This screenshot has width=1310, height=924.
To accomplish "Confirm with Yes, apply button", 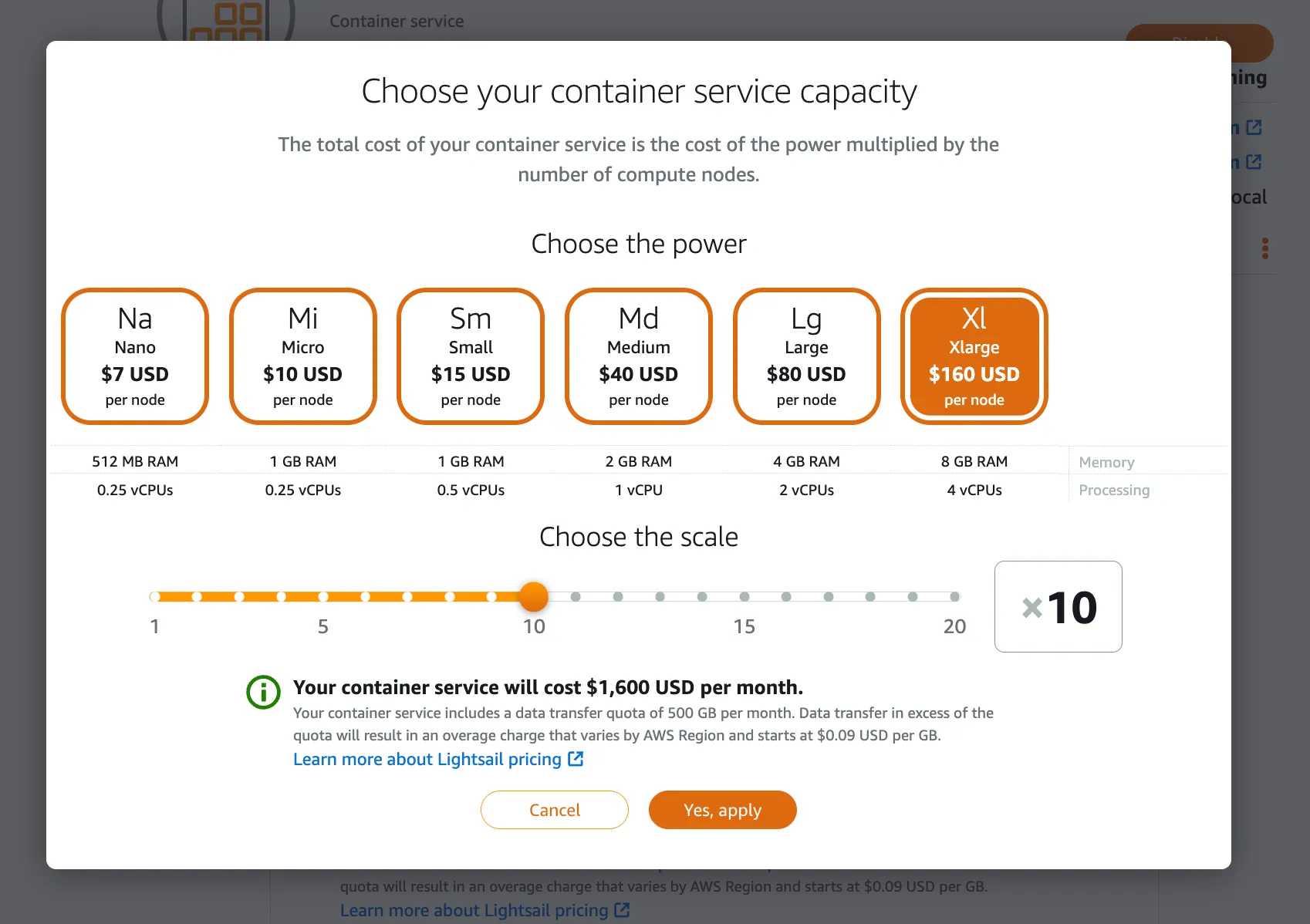I will pyautogui.click(x=722, y=810).
